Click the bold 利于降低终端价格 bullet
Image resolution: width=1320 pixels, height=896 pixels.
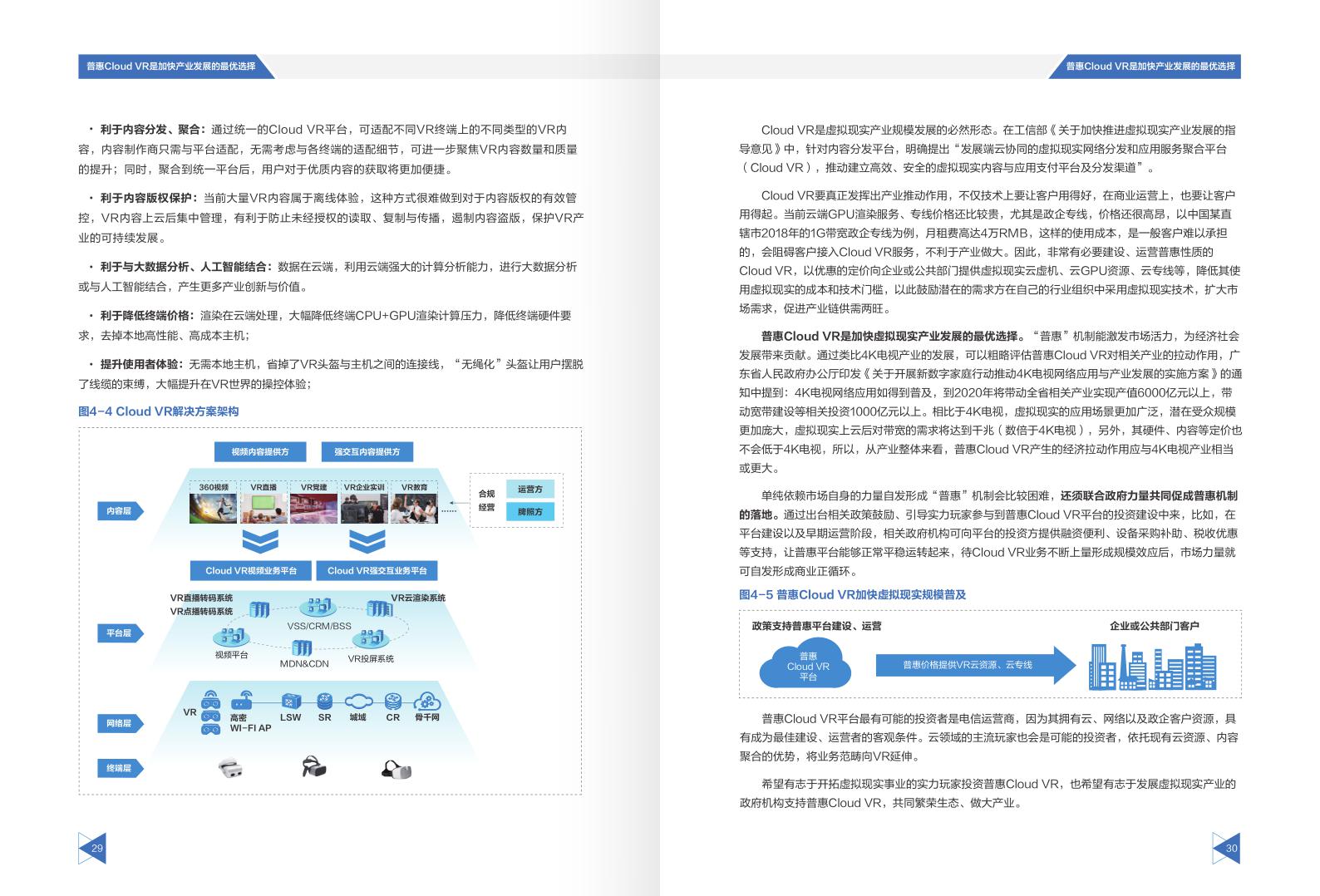click(146, 316)
